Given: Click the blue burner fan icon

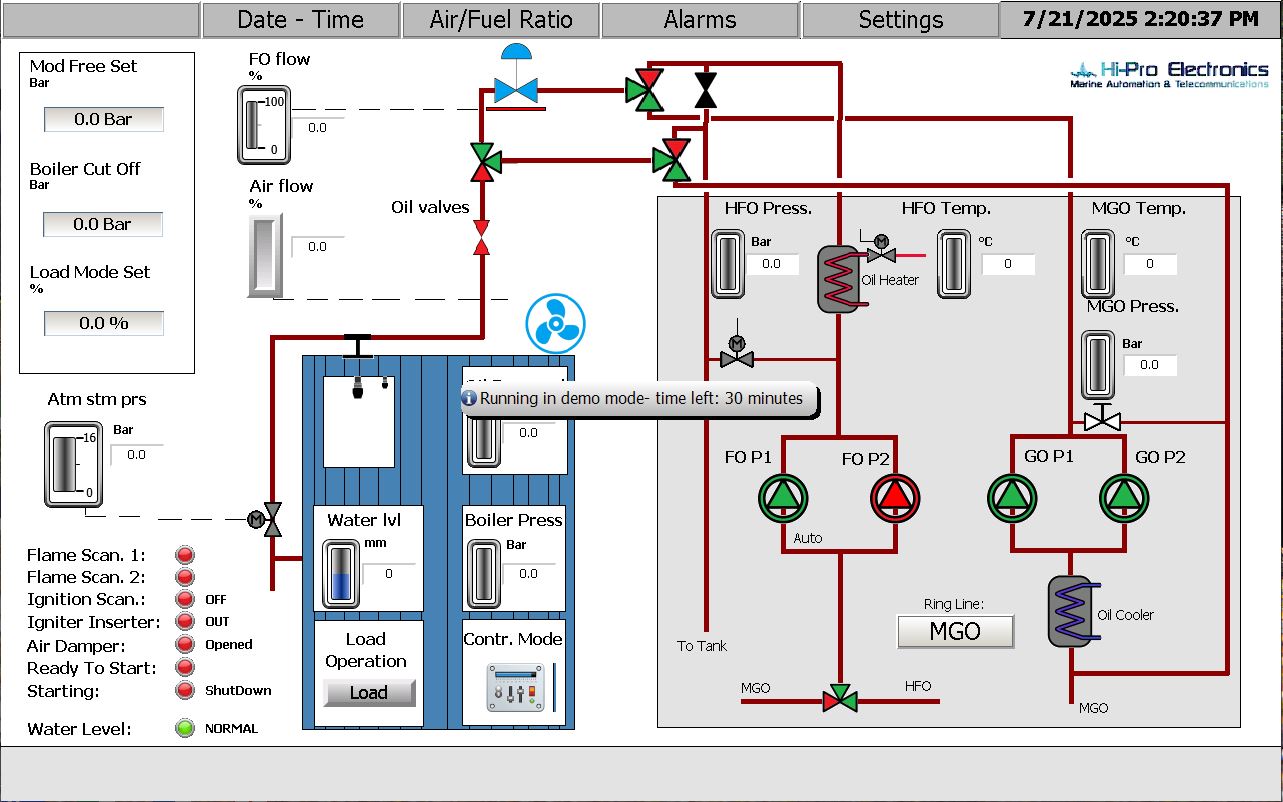Looking at the screenshot, I should (555, 325).
